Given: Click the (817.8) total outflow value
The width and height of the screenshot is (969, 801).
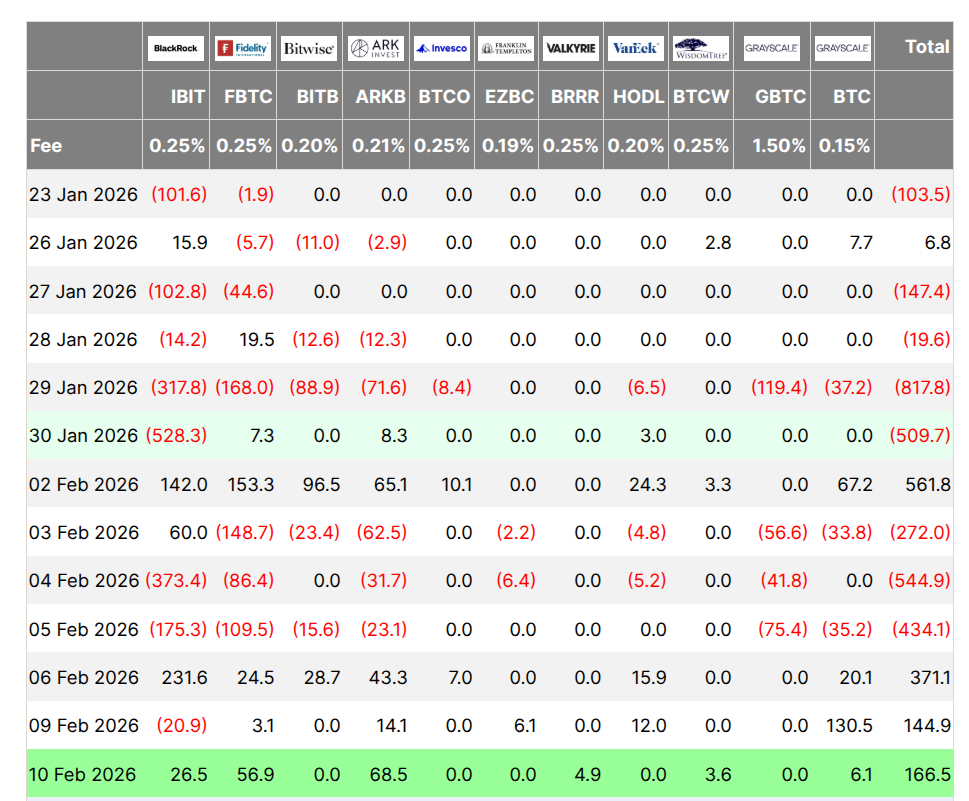Looking at the screenshot, I should click(x=920, y=387).
